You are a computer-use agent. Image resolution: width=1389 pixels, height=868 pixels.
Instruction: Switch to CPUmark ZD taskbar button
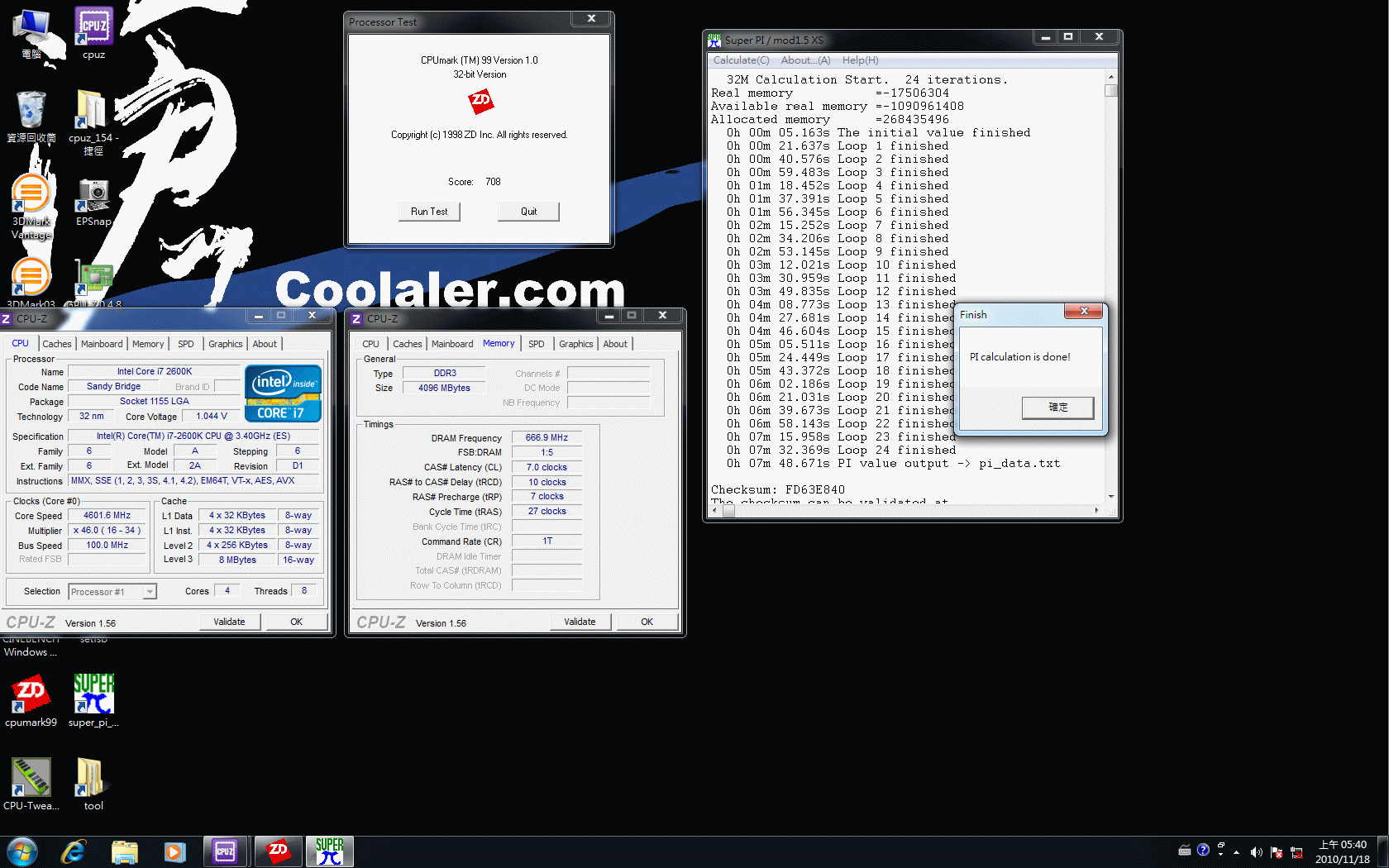coord(278,851)
